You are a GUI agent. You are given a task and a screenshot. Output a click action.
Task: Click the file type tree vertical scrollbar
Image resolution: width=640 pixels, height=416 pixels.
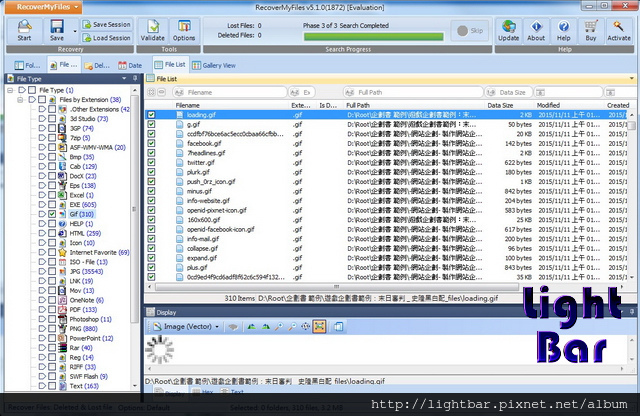[134, 208]
